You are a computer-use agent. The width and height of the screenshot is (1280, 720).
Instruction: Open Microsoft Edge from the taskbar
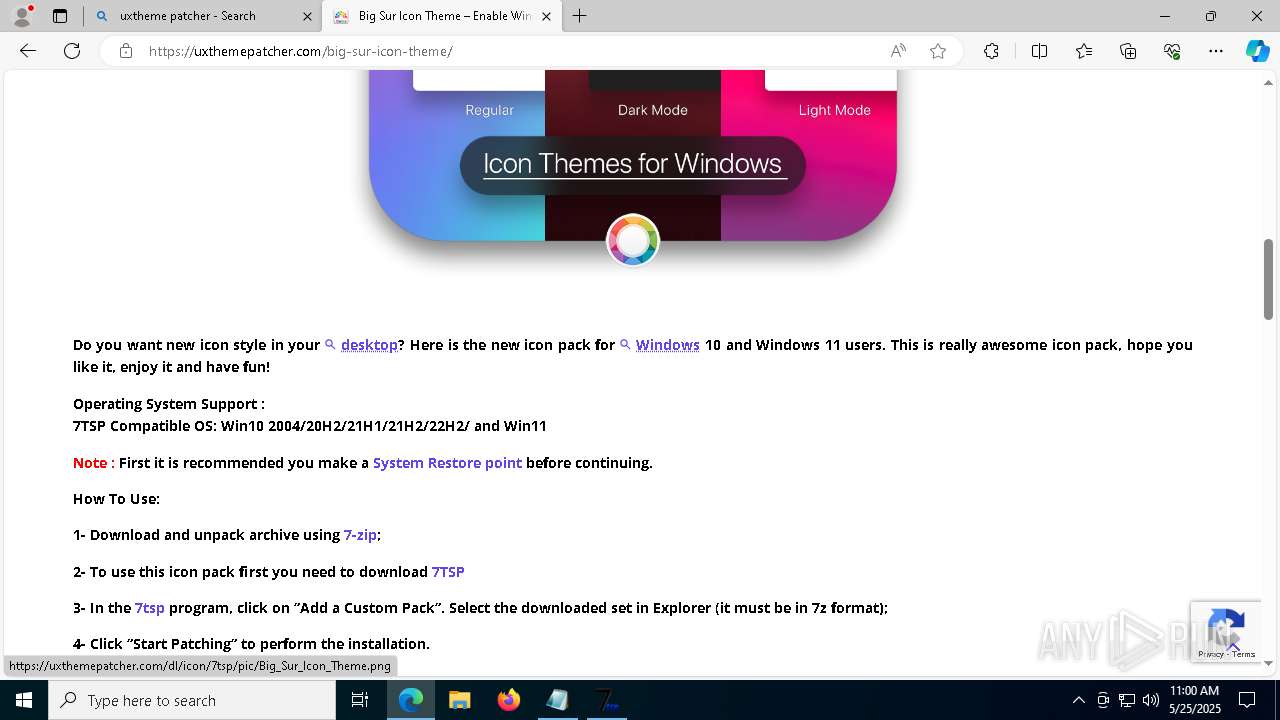[411, 700]
